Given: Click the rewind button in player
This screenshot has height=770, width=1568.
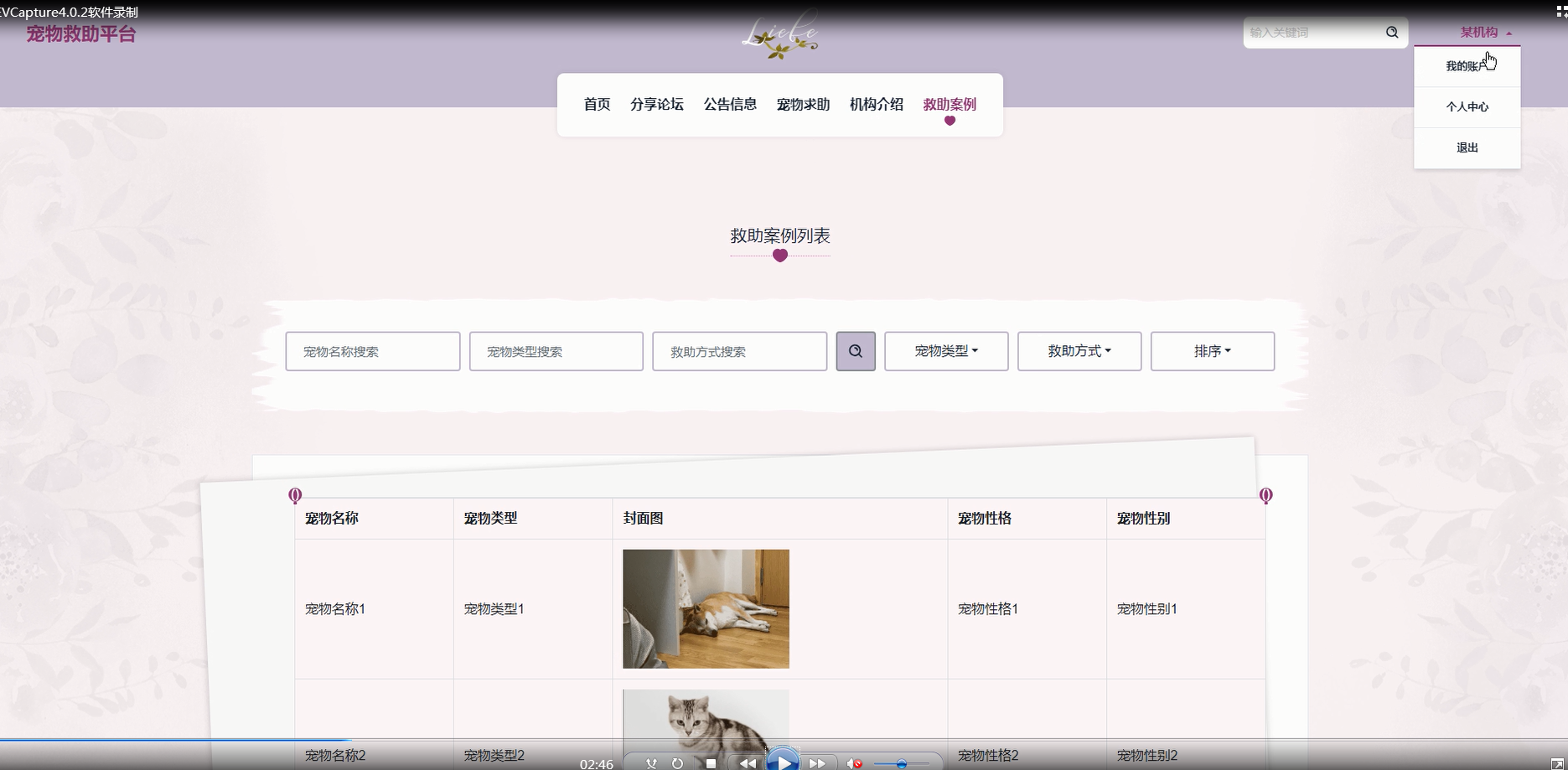Looking at the screenshot, I should coord(747,763).
